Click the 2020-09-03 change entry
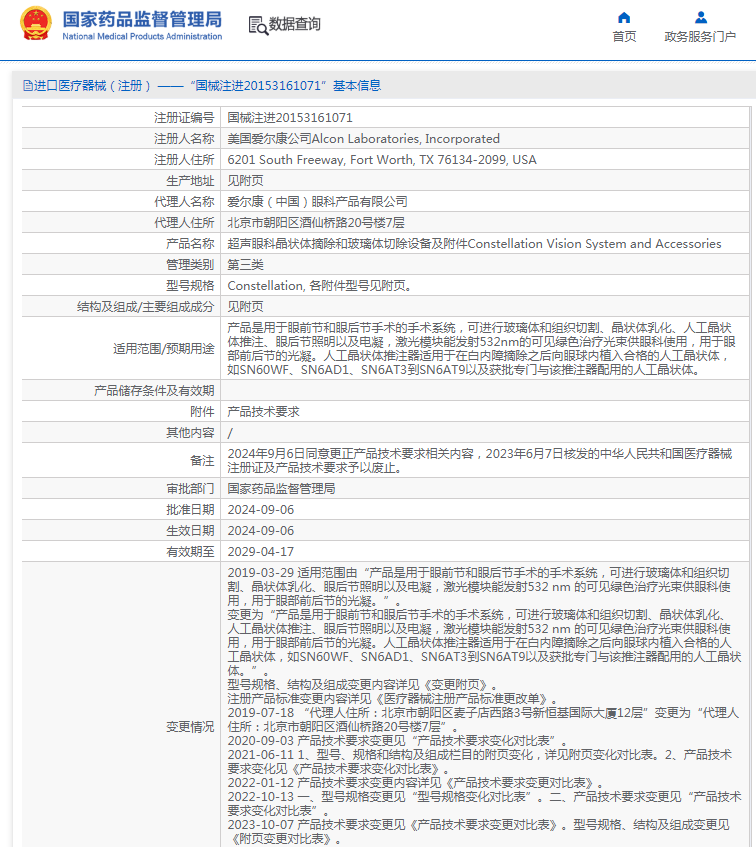The width and height of the screenshot is (756, 847). pyautogui.click(x=397, y=741)
